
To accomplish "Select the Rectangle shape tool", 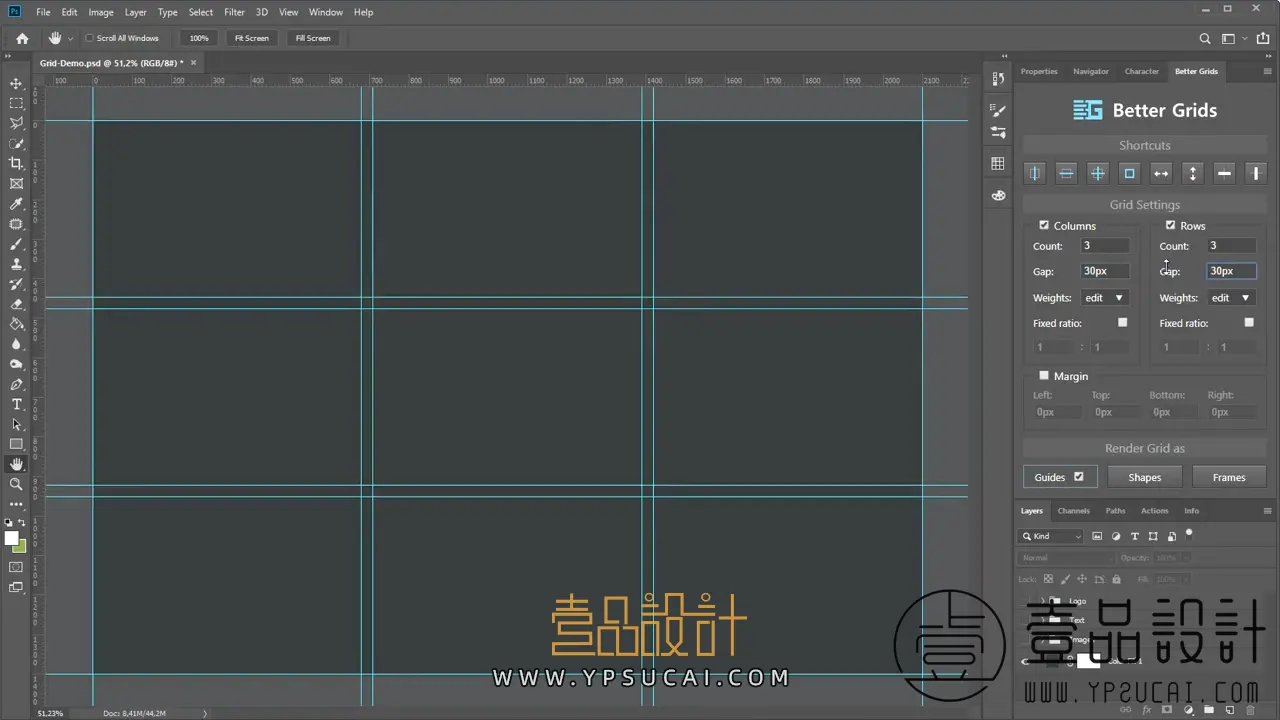I will point(16,444).
